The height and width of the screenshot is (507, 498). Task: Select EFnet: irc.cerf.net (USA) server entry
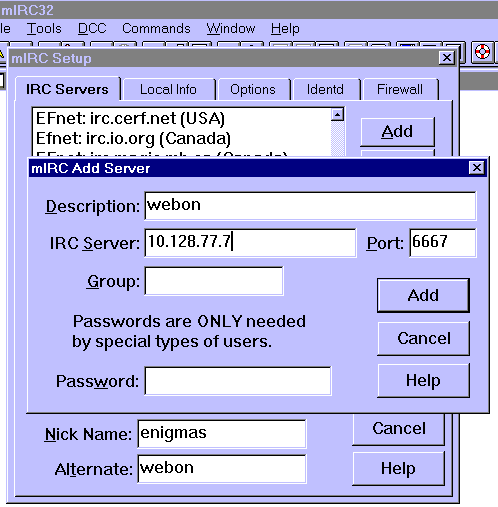(130, 118)
